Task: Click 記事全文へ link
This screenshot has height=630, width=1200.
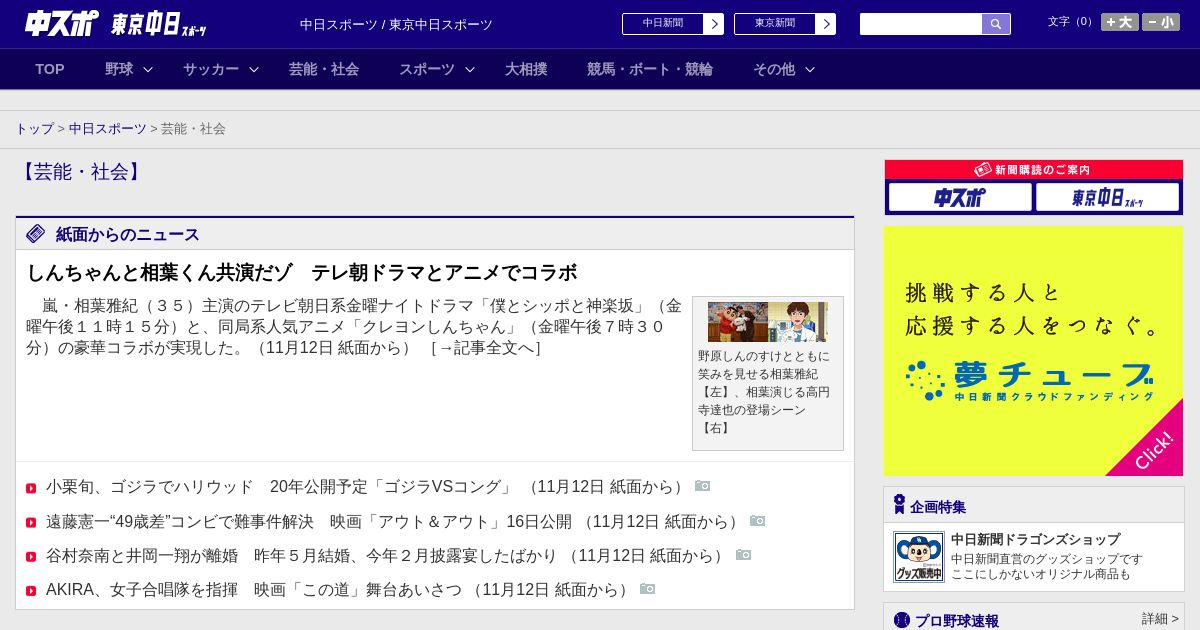Action: (485, 348)
